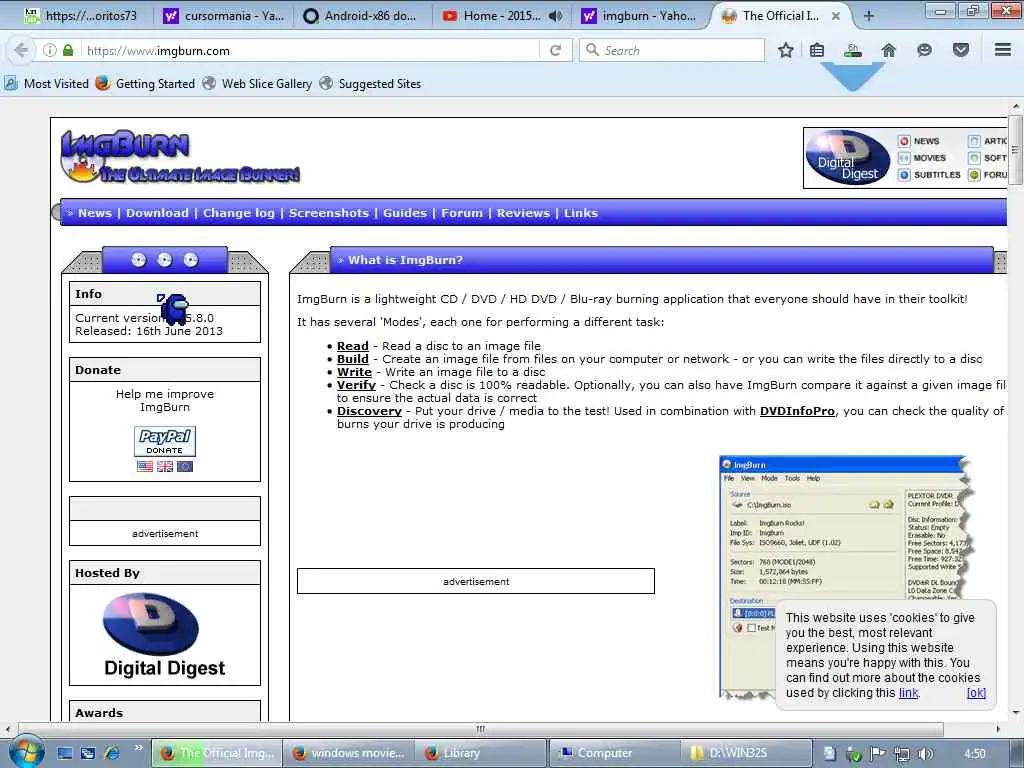Open the Reviews menu item

click(524, 213)
